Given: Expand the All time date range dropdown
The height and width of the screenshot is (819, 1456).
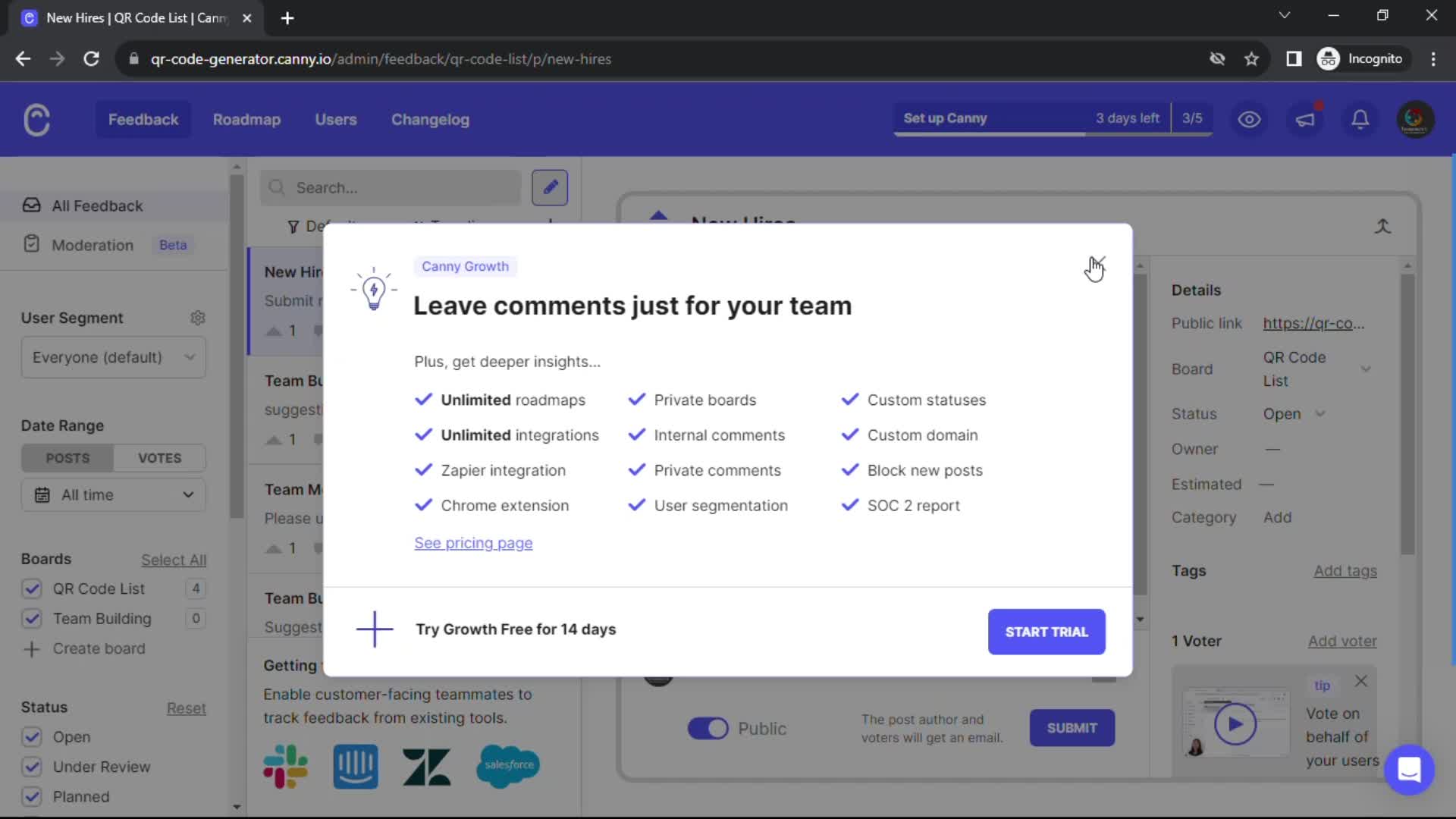Looking at the screenshot, I should click(112, 494).
